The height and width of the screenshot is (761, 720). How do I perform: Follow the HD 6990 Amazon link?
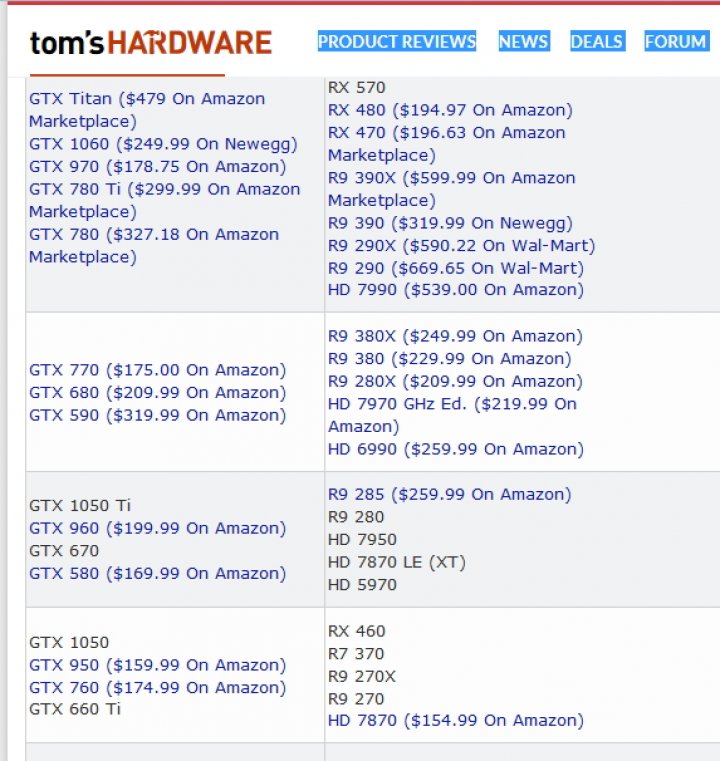(x=456, y=449)
